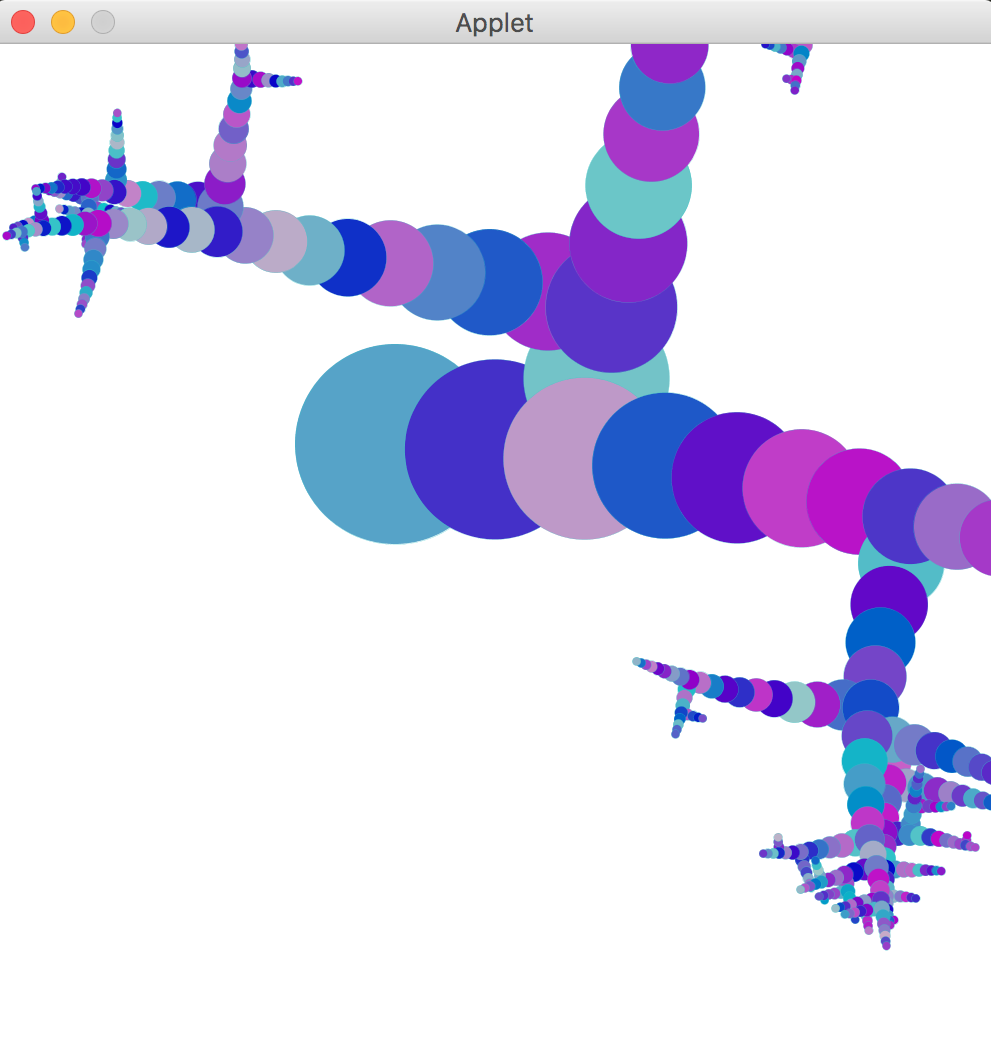Click the red close window button
The image size is (991, 1038).
click(x=22, y=22)
